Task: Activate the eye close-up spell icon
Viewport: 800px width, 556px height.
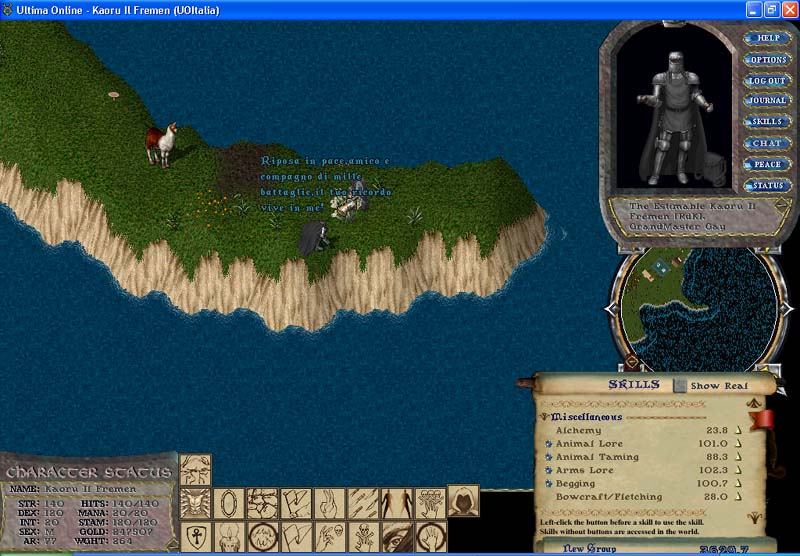Action: [x=396, y=537]
